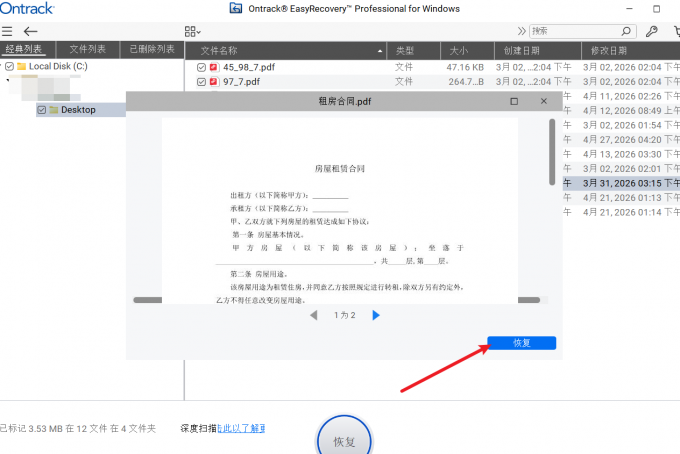Viewport: 680px width, 454px height.
Task: Expand the double-chevron toolbar overflow
Action: click(521, 31)
